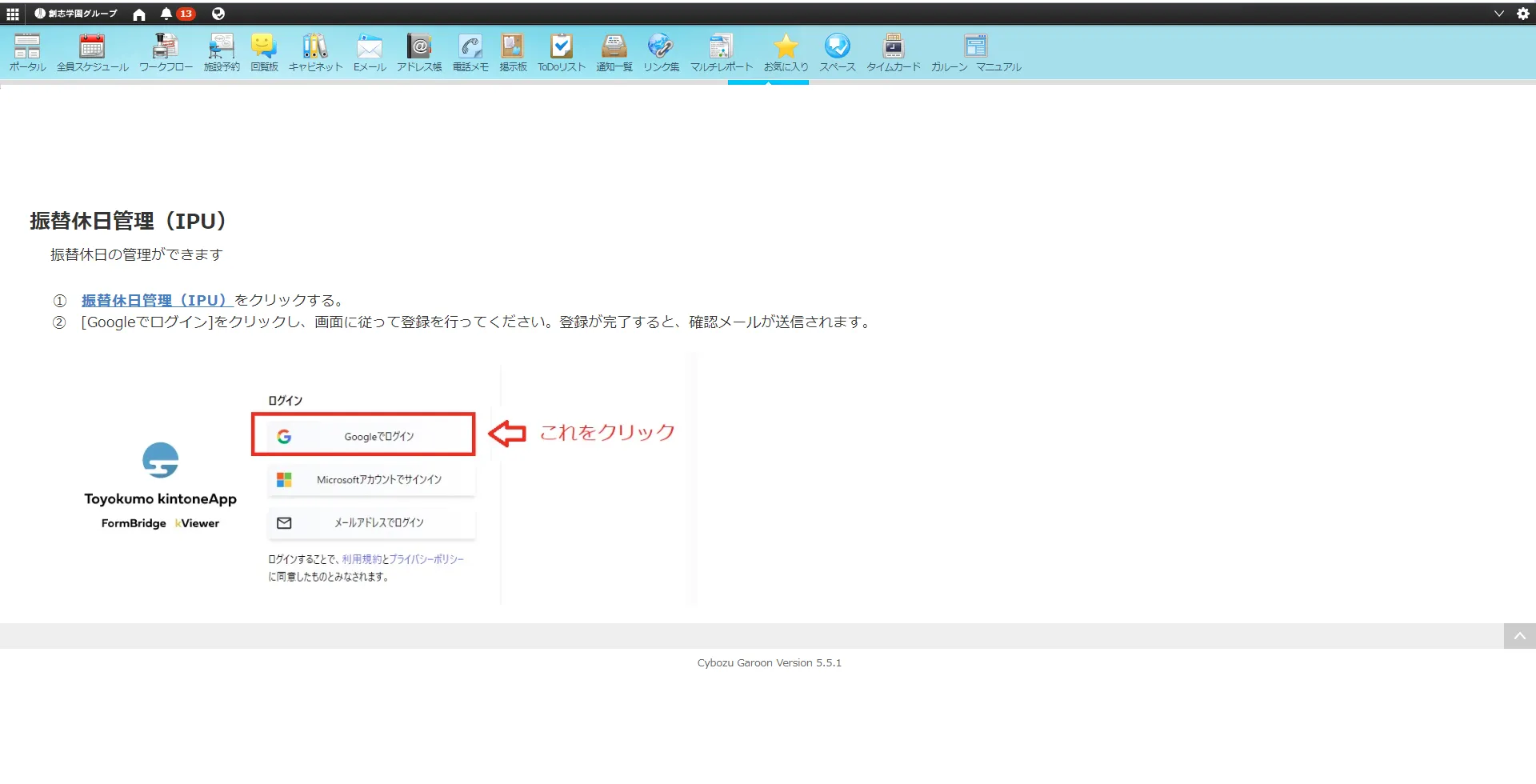
Task: Click the scroll-to-top arrow button
Action: tap(1519, 636)
